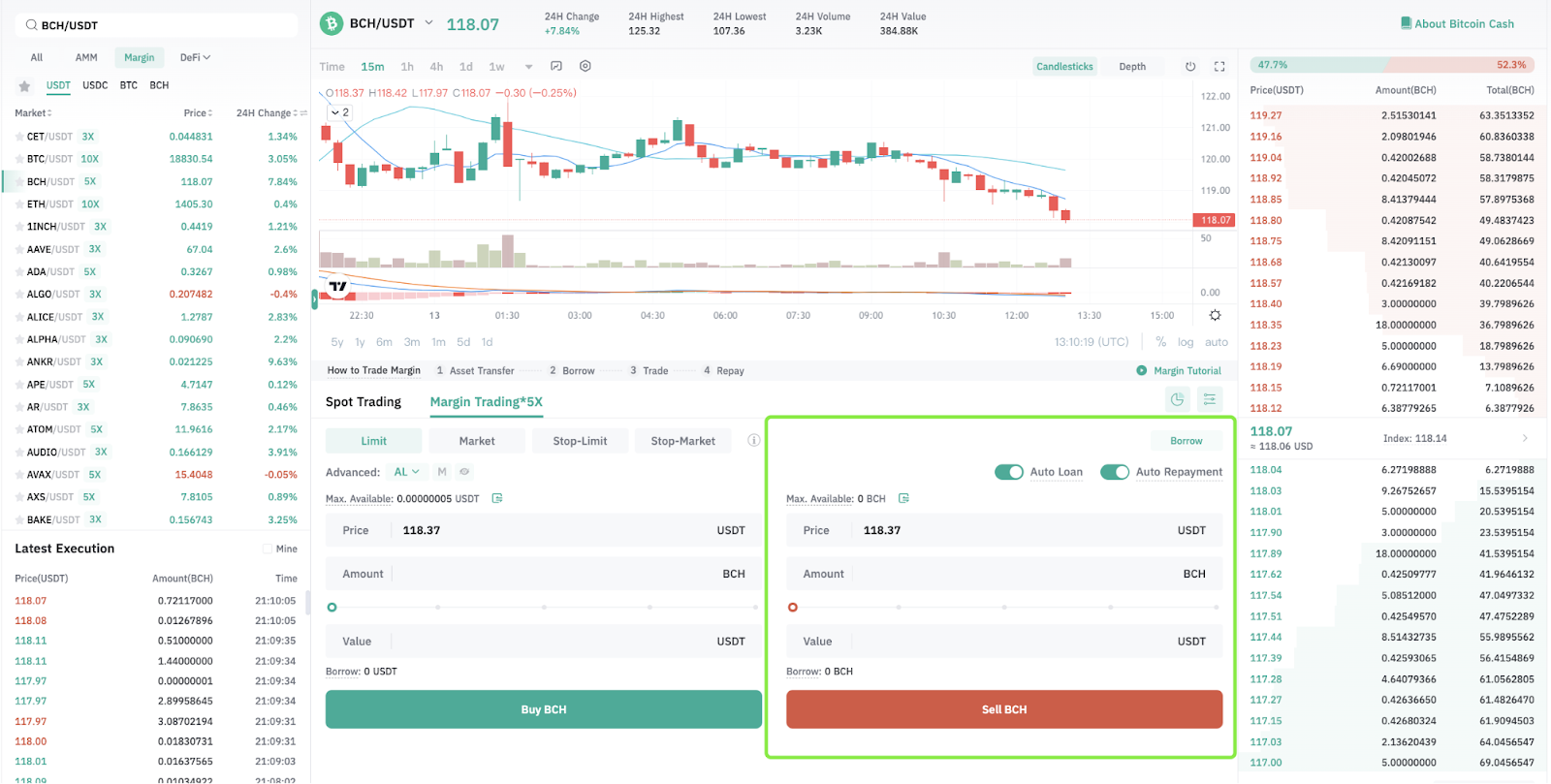Open the trading preferences sliders icon
This screenshot has width=1551, height=784.
click(x=1210, y=399)
